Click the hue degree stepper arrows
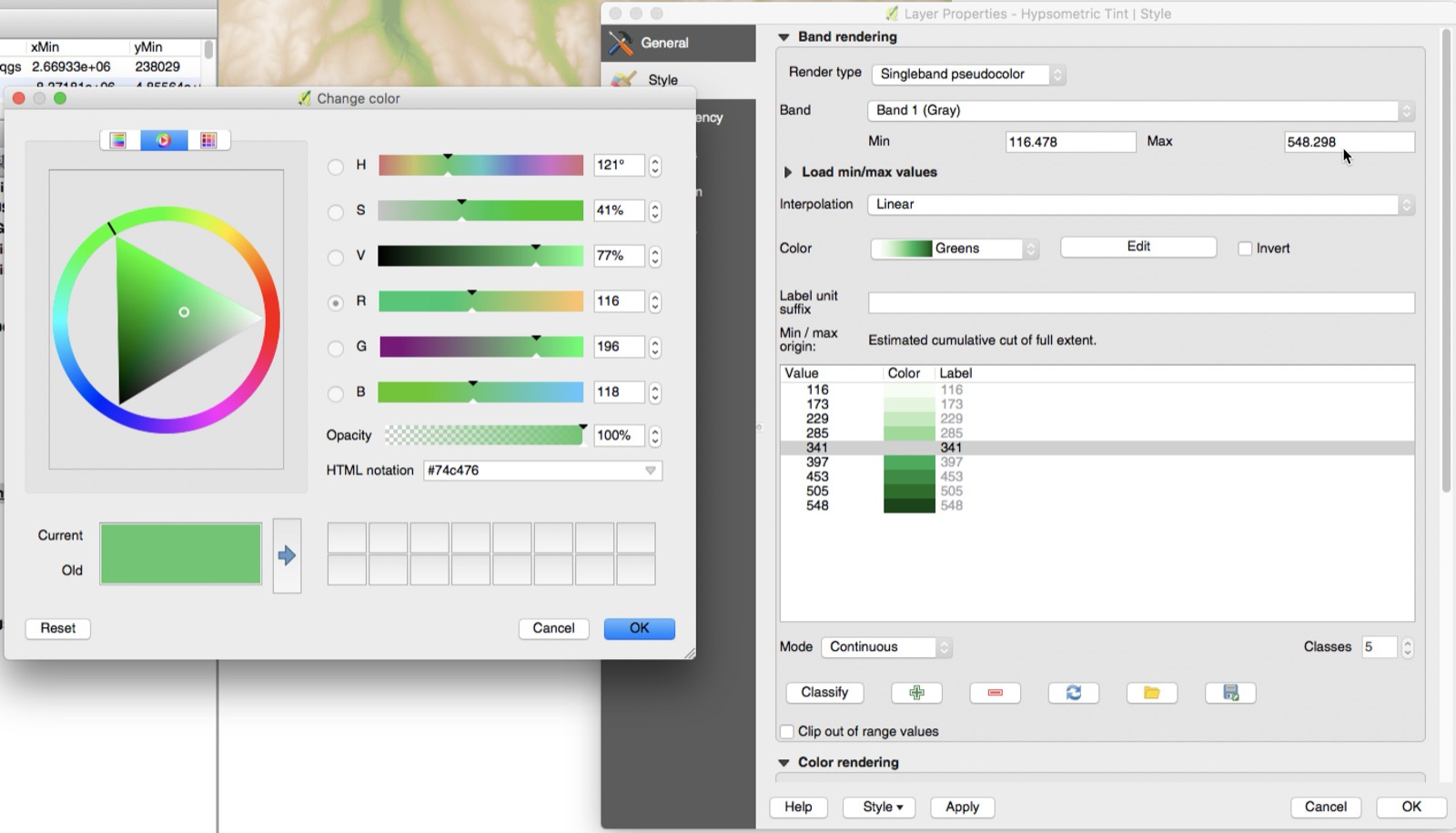This screenshot has height=833, width=1456. 655,166
